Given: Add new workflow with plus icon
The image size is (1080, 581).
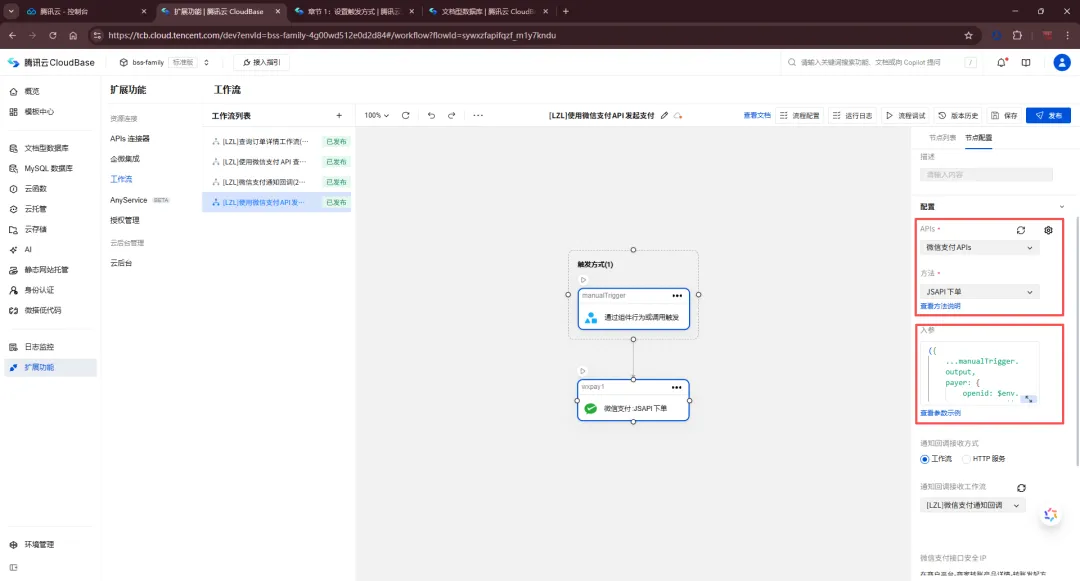Looking at the screenshot, I should (339, 116).
